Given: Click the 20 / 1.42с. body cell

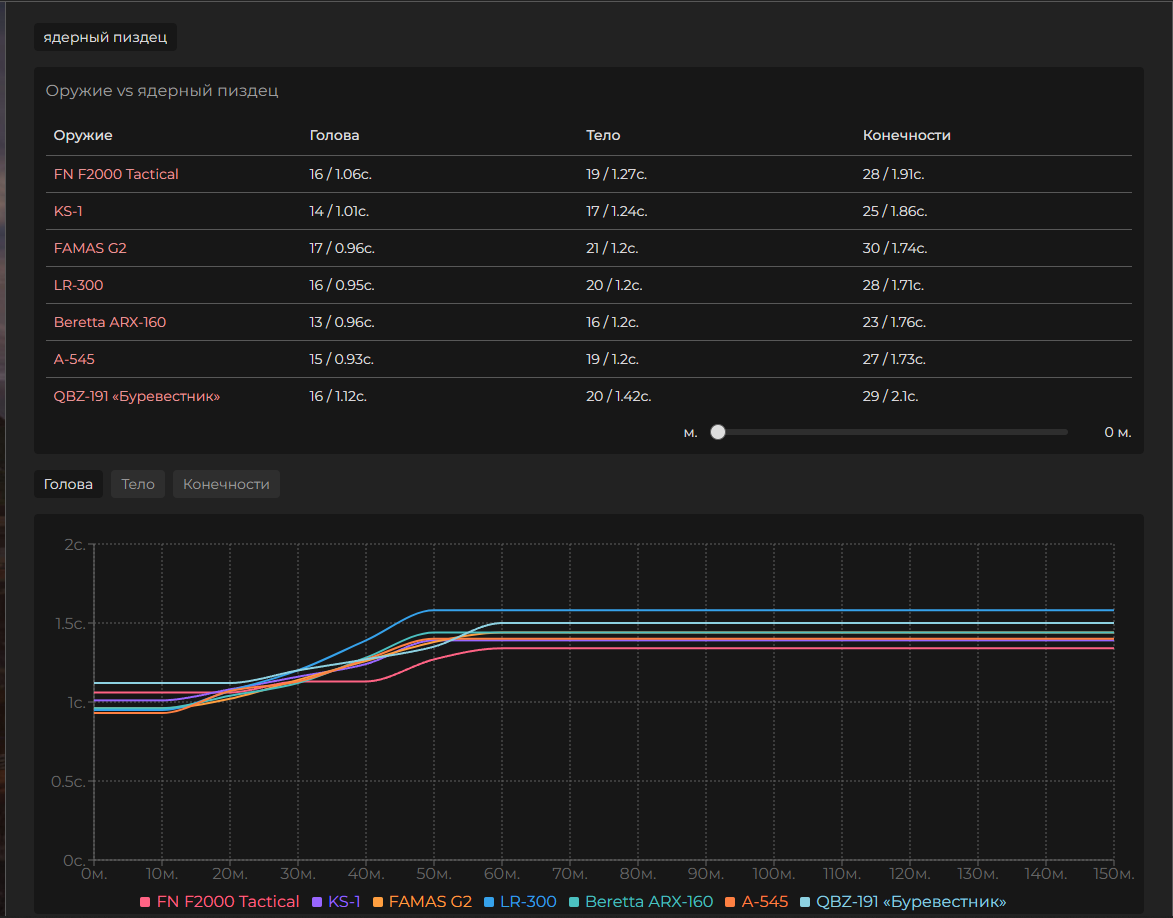Looking at the screenshot, I should [619, 396].
